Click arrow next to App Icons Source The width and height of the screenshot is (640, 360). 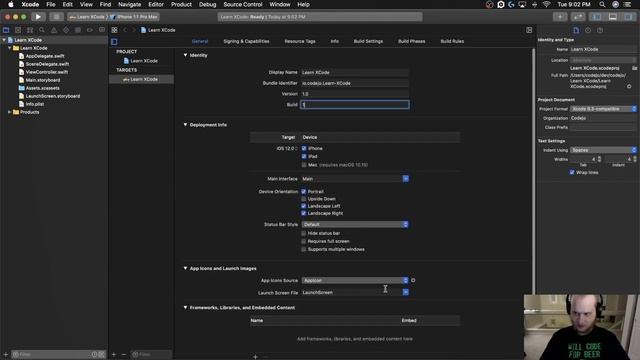click(x=413, y=280)
